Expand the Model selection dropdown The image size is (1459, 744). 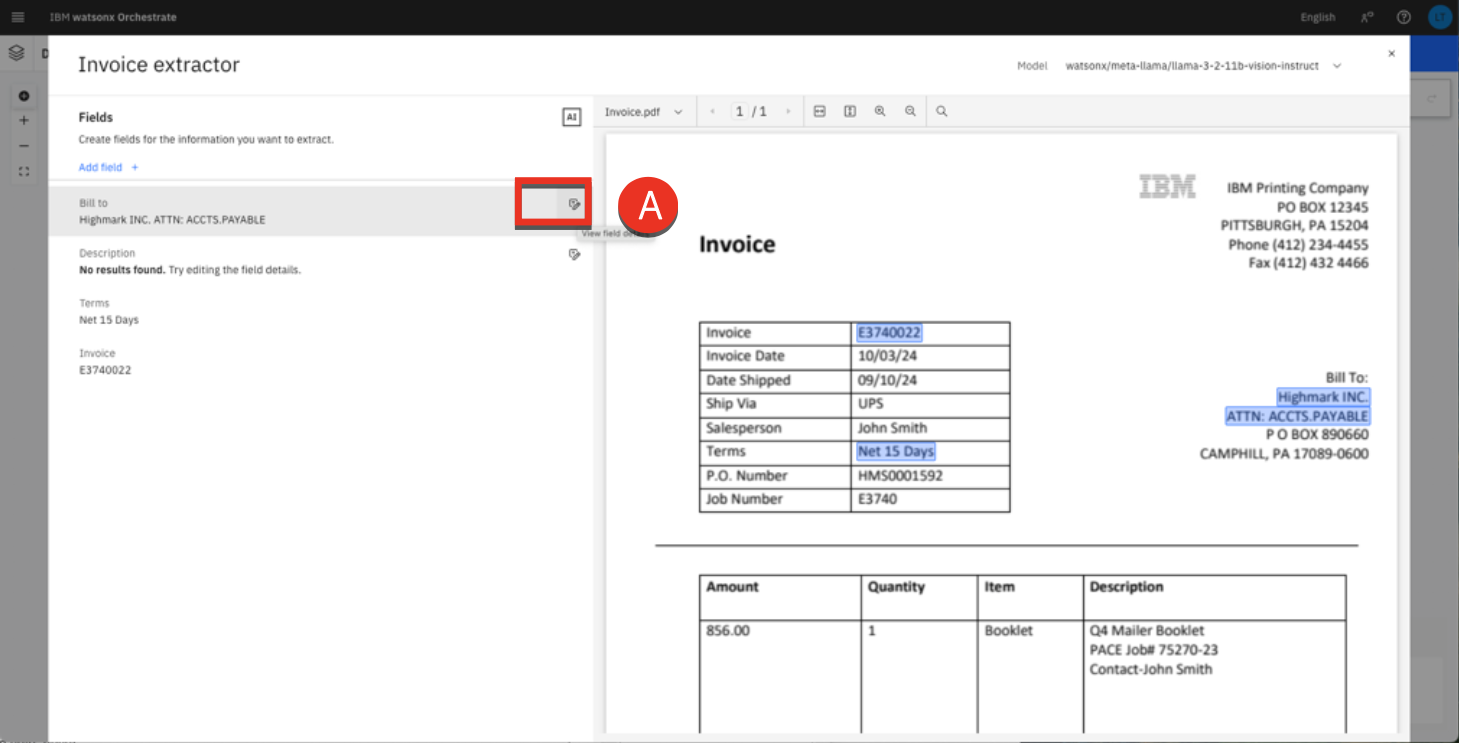pos(1336,66)
